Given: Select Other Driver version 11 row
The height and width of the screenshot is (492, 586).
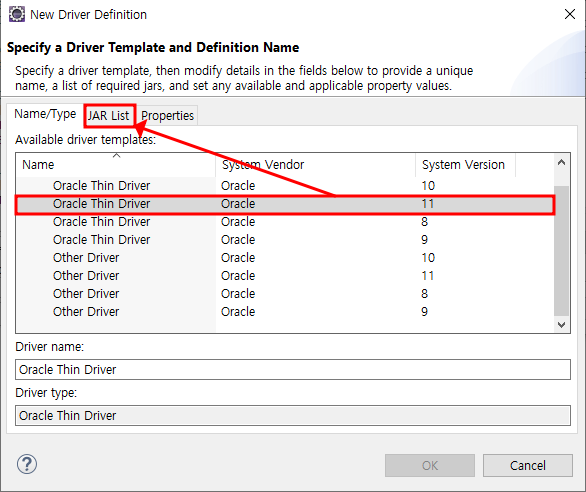Looking at the screenshot, I should click(285, 276).
